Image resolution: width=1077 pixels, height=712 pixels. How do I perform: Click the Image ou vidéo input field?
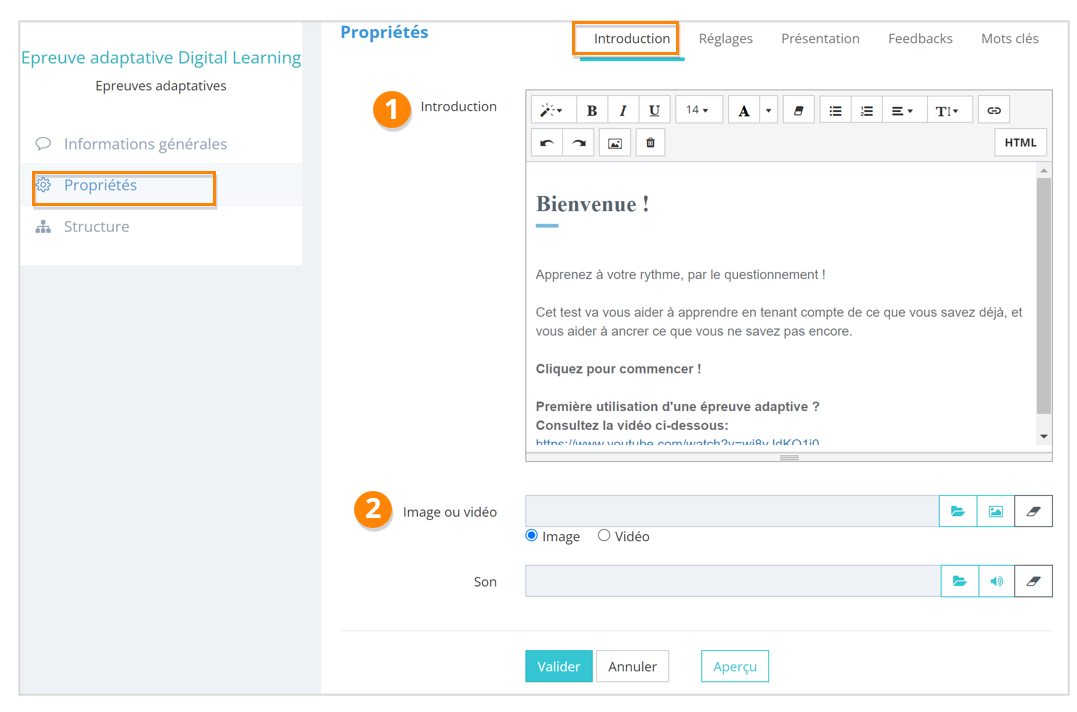pyautogui.click(x=731, y=511)
